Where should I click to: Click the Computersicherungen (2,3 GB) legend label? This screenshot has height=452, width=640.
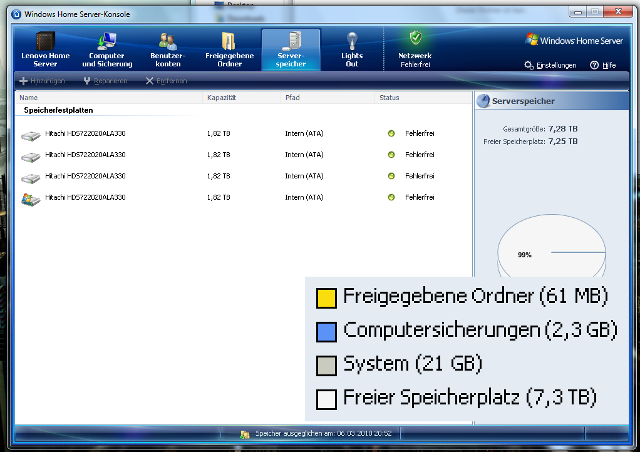click(480, 330)
